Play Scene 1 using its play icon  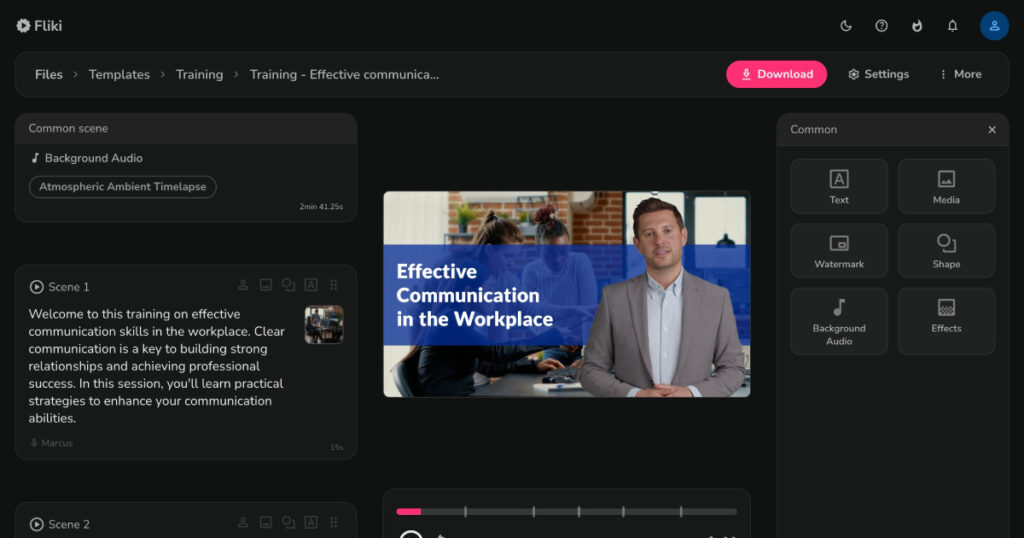tap(37, 287)
